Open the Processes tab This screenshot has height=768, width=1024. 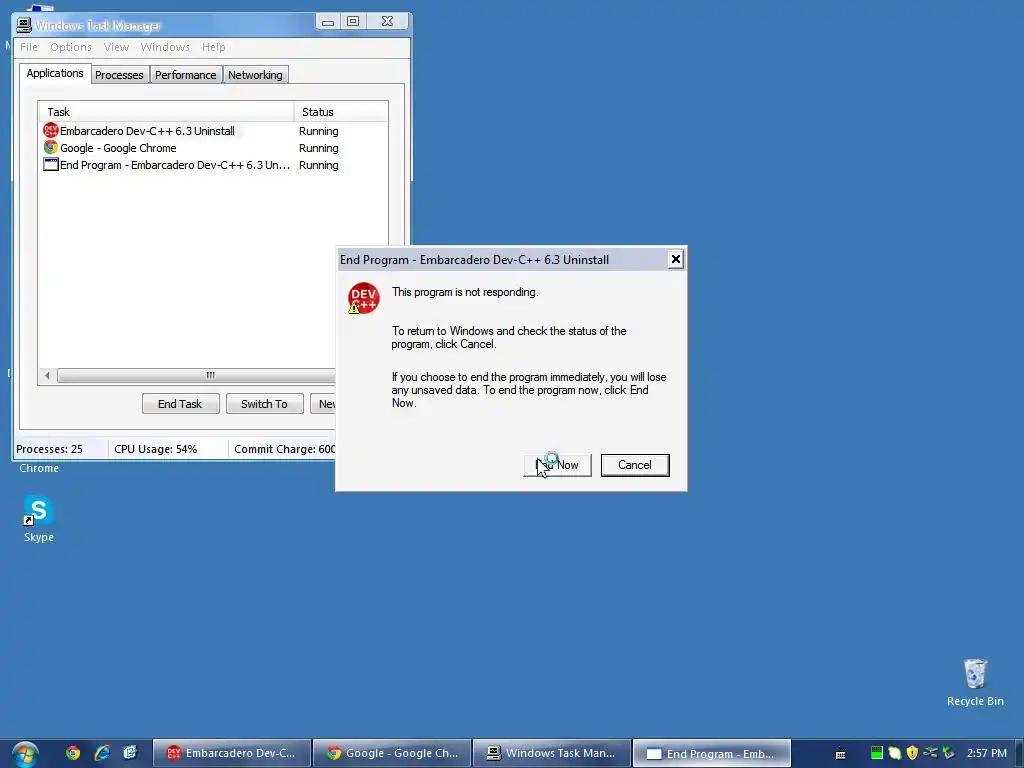click(120, 75)
